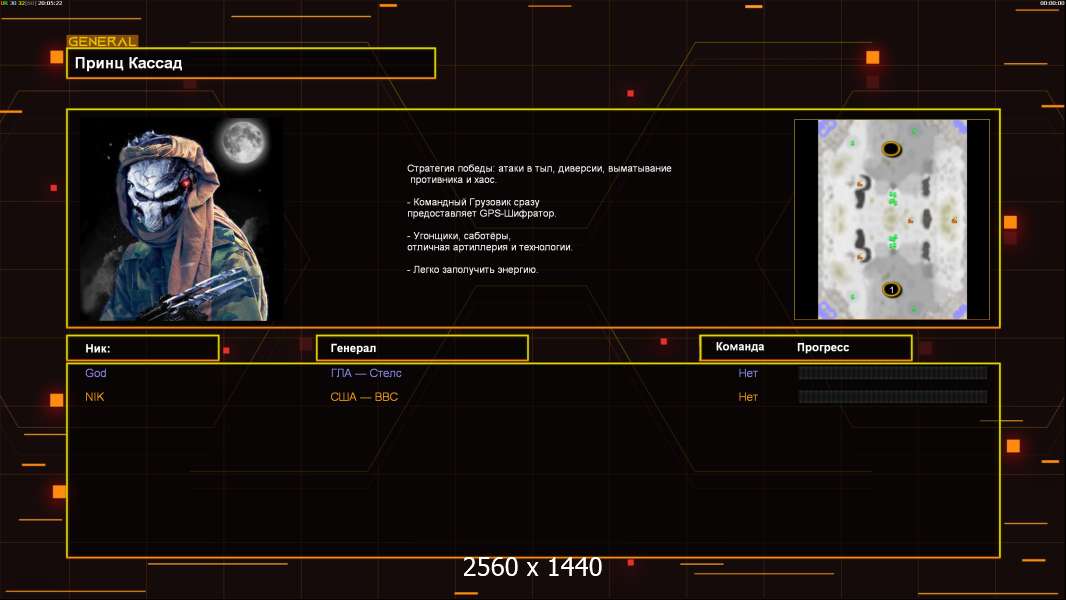
Task: Open NIK's general choice США — ВВС
Action: coord(364,397)
